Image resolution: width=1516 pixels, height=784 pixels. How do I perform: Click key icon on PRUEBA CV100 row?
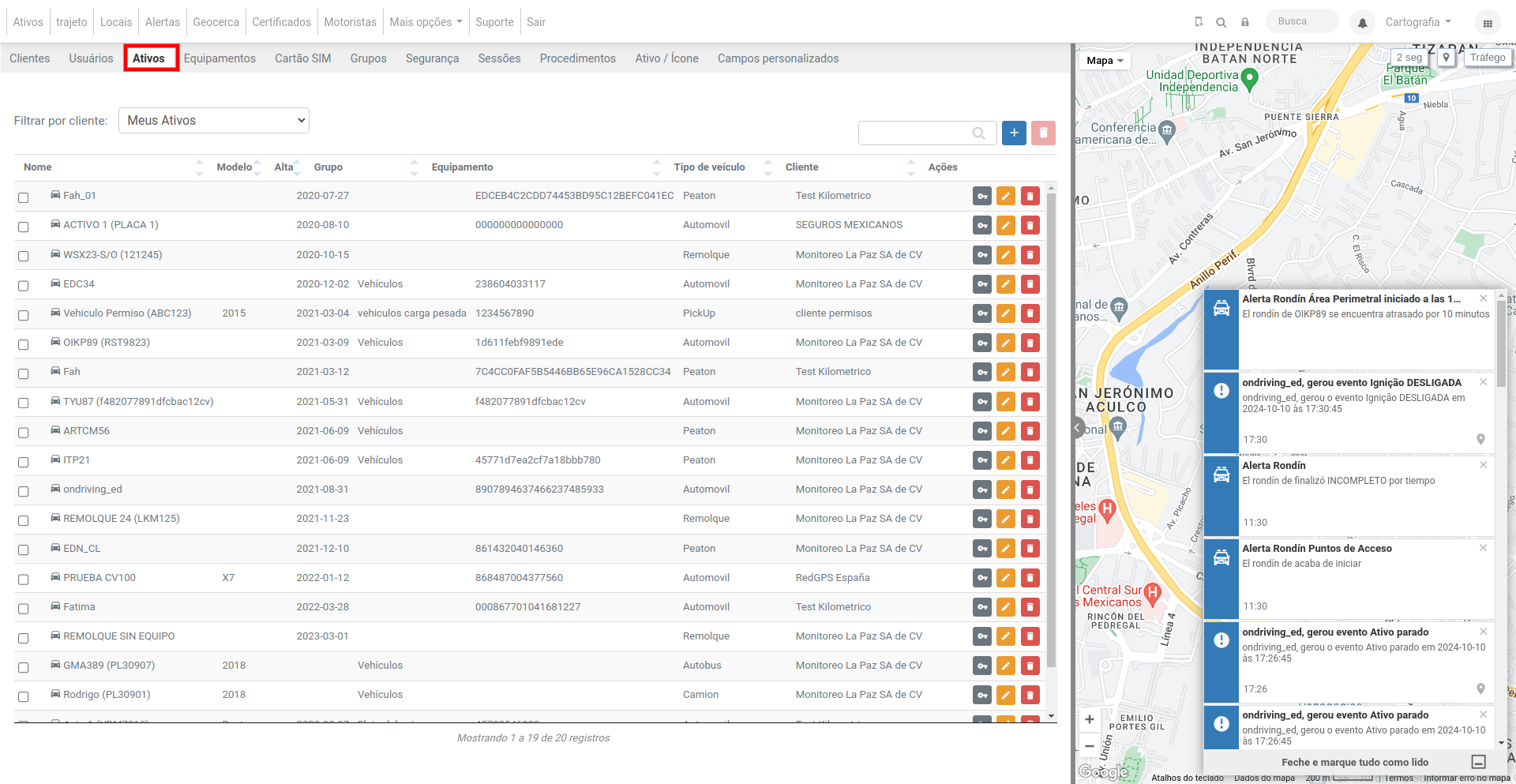click(x=981, y=578)
